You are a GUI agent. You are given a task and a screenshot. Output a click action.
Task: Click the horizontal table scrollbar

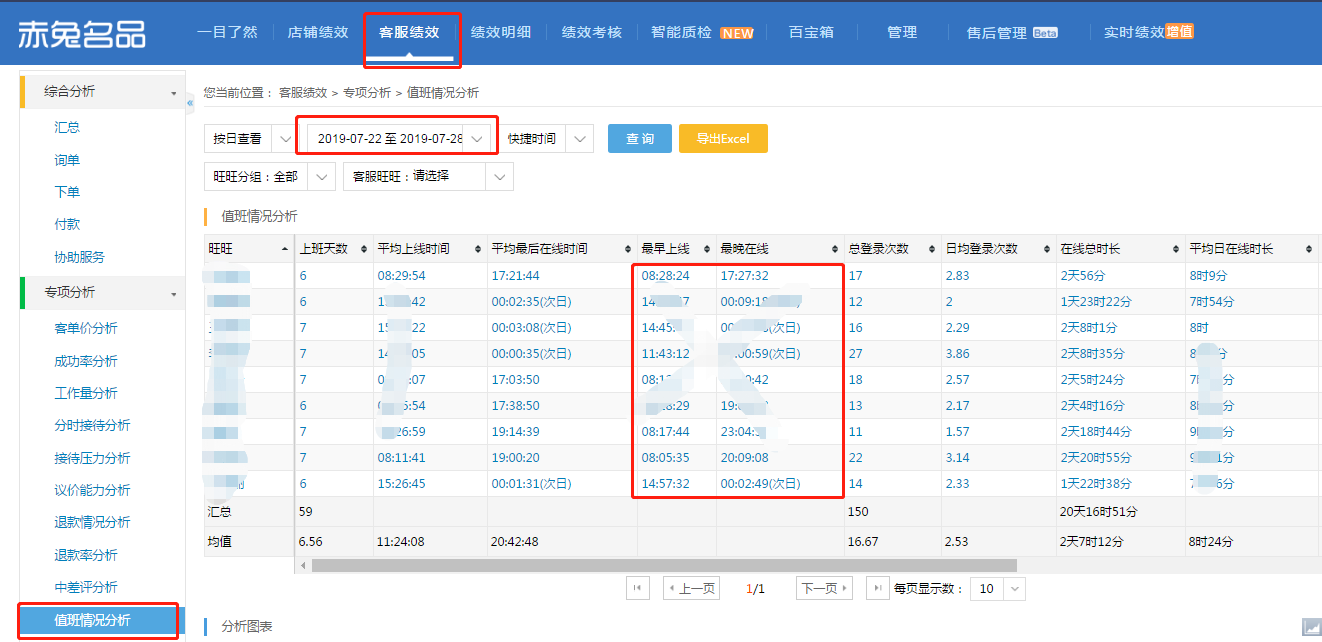[660, 566]
